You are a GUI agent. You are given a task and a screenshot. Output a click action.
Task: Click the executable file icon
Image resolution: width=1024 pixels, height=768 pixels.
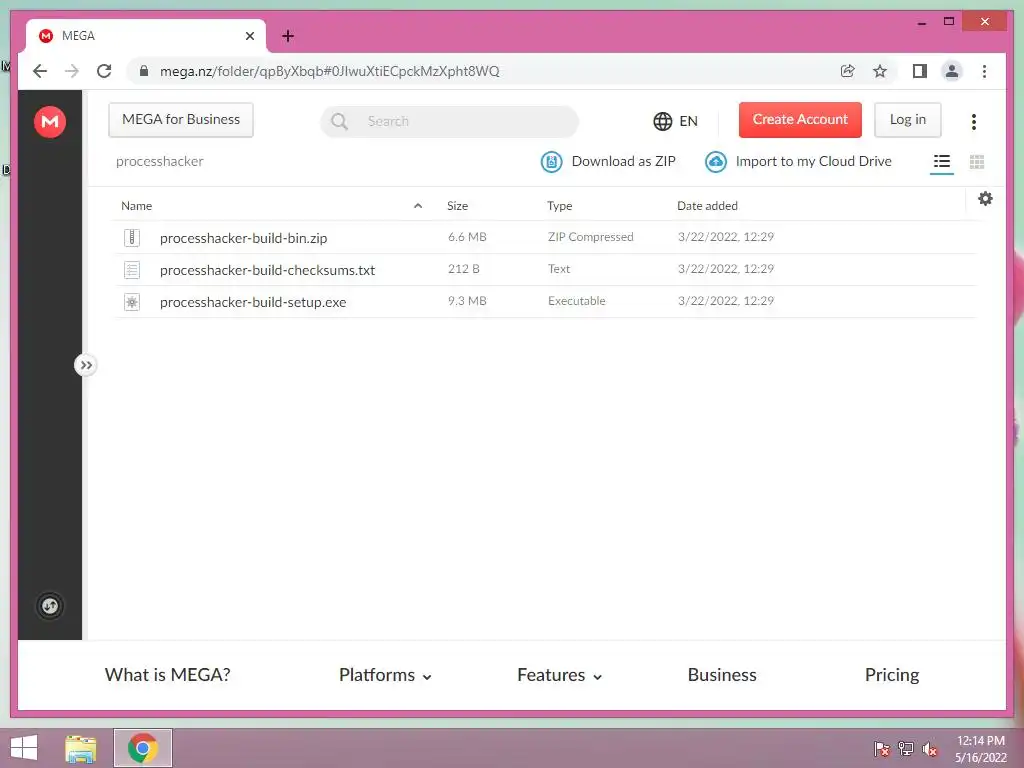(132, 301)
